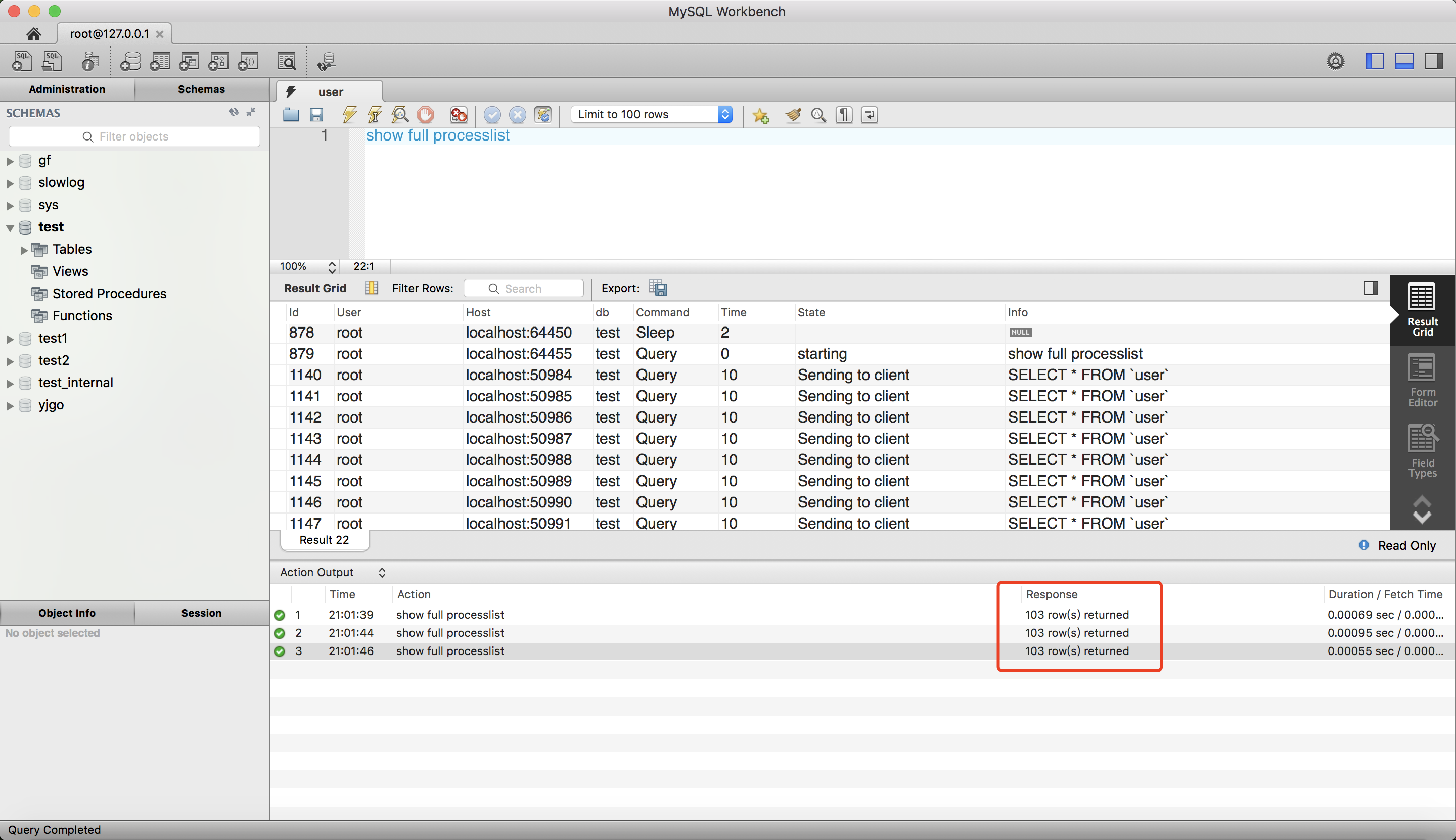Image resolution: width=1456 pixels, height=840 pixels.
Task: Create a new table icon
Action: point(160,61)
